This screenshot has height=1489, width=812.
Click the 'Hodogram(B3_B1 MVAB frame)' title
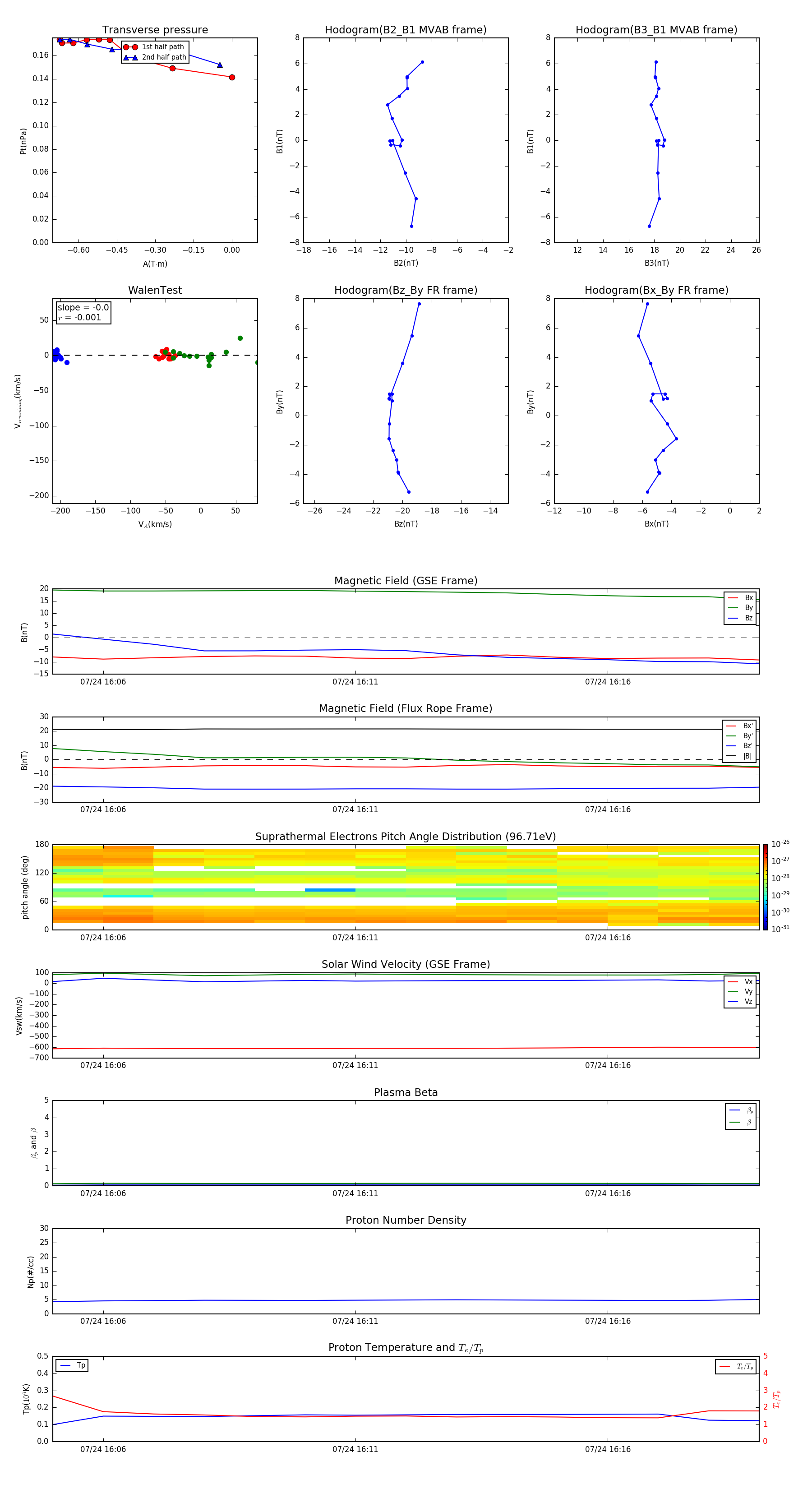coord(656,29)
